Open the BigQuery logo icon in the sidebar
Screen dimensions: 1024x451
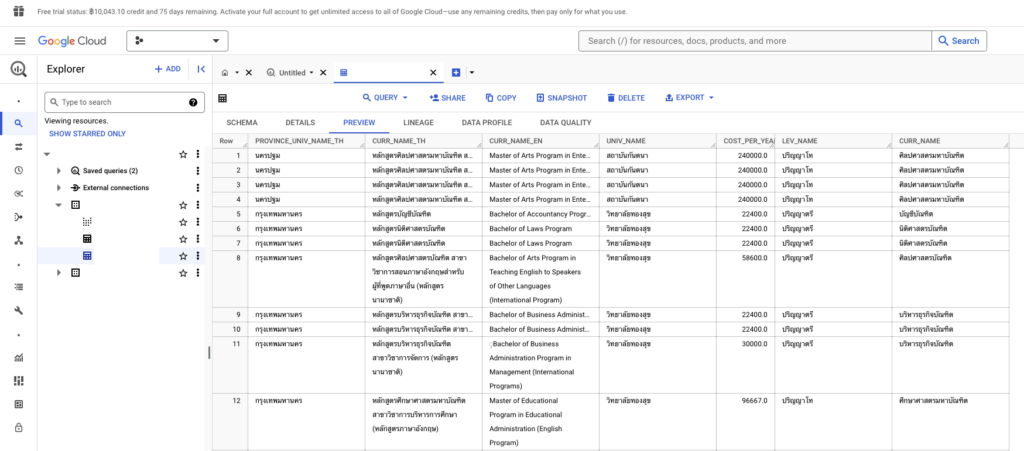pos(19,70)
